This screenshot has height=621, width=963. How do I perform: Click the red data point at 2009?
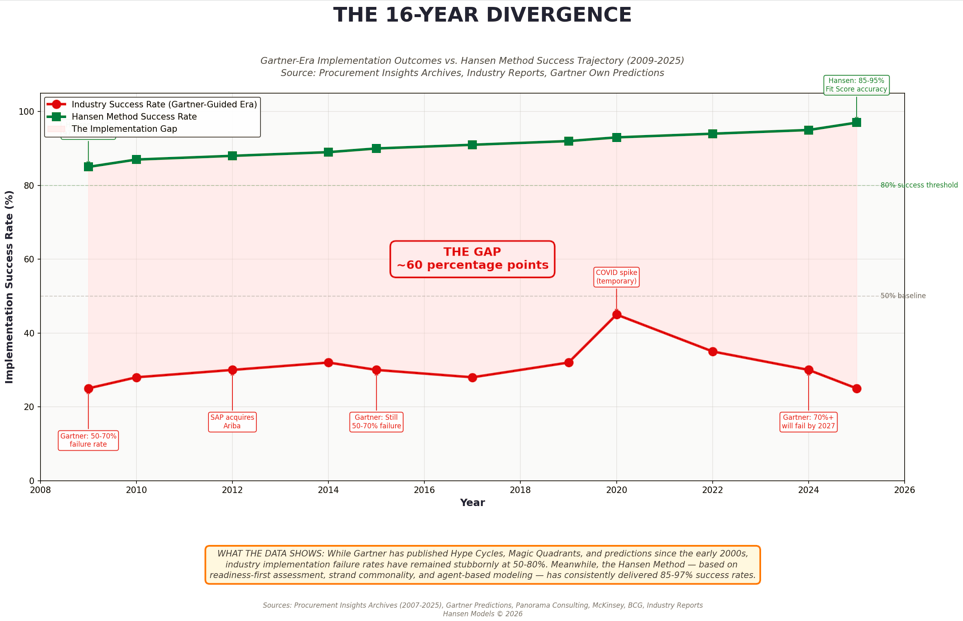pos(88,389)
